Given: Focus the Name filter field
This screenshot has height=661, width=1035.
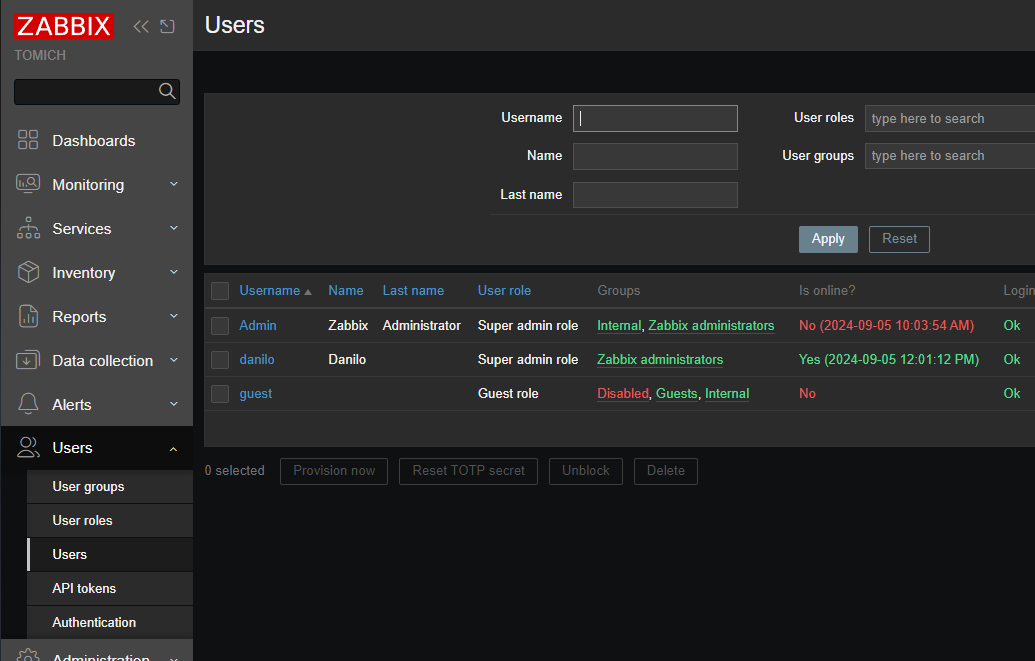Looking at the screenshot, I should click(x=655, y=157).
